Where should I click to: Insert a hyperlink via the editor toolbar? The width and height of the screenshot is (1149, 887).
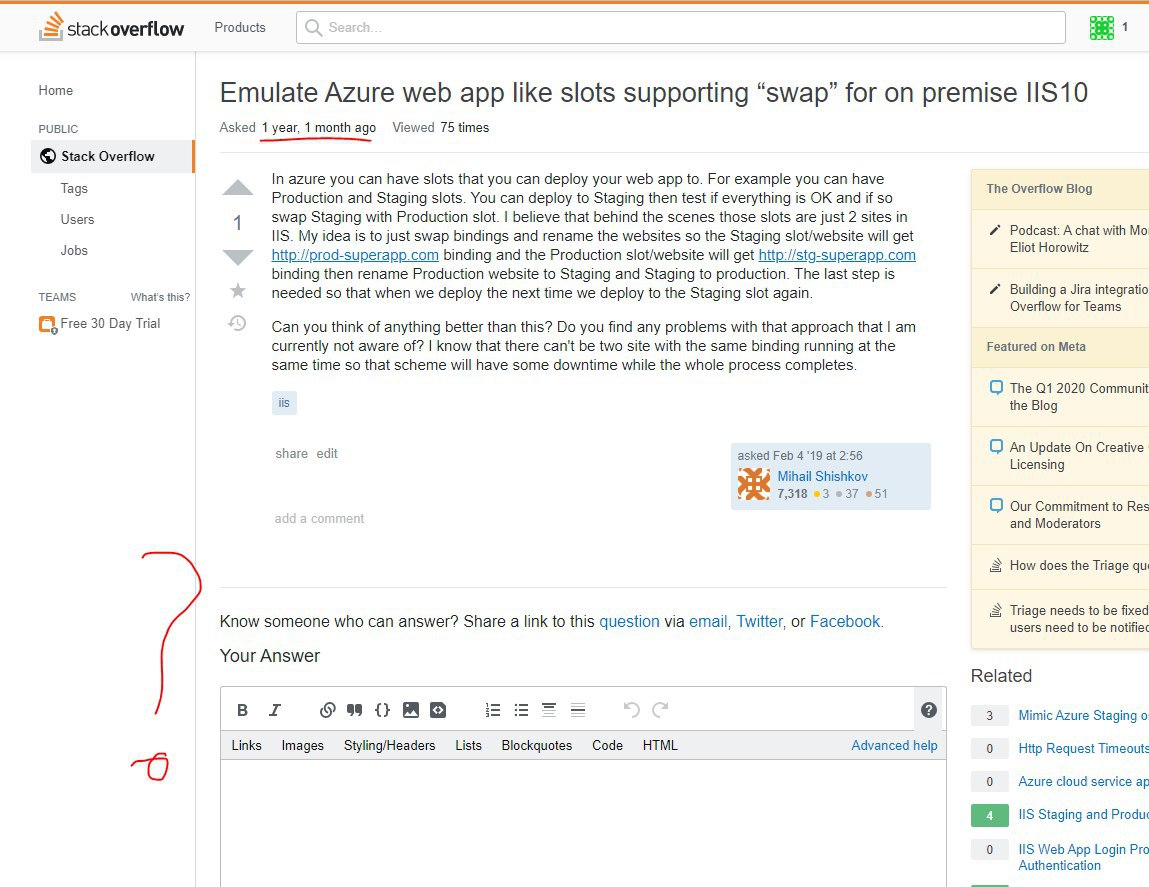click(x=328, y=710)
